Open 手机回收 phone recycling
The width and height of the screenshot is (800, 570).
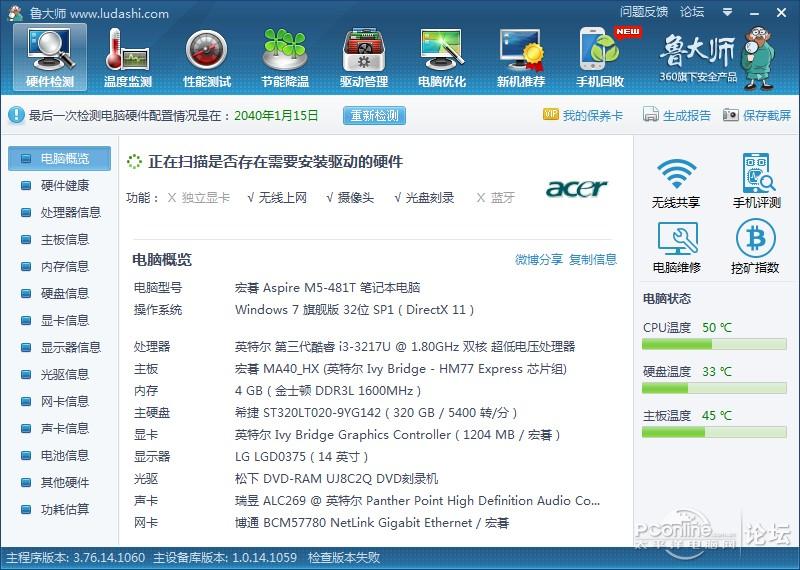600,58
